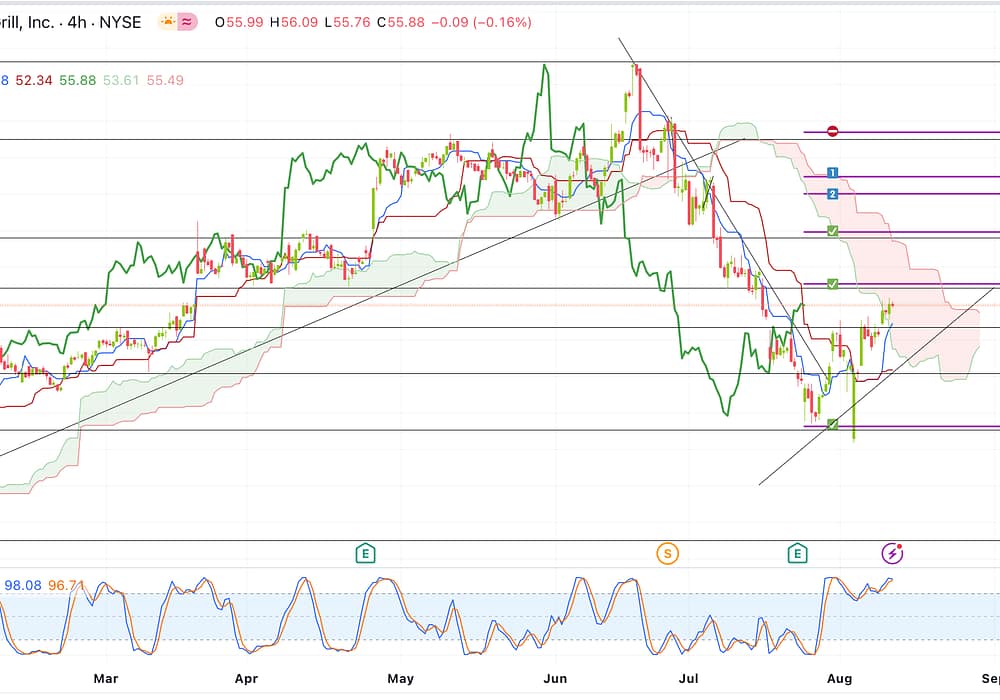Click the green 55.88 indicator legend value
The height and width of the screenshot is (700, 1000).
tap(78, 80)
